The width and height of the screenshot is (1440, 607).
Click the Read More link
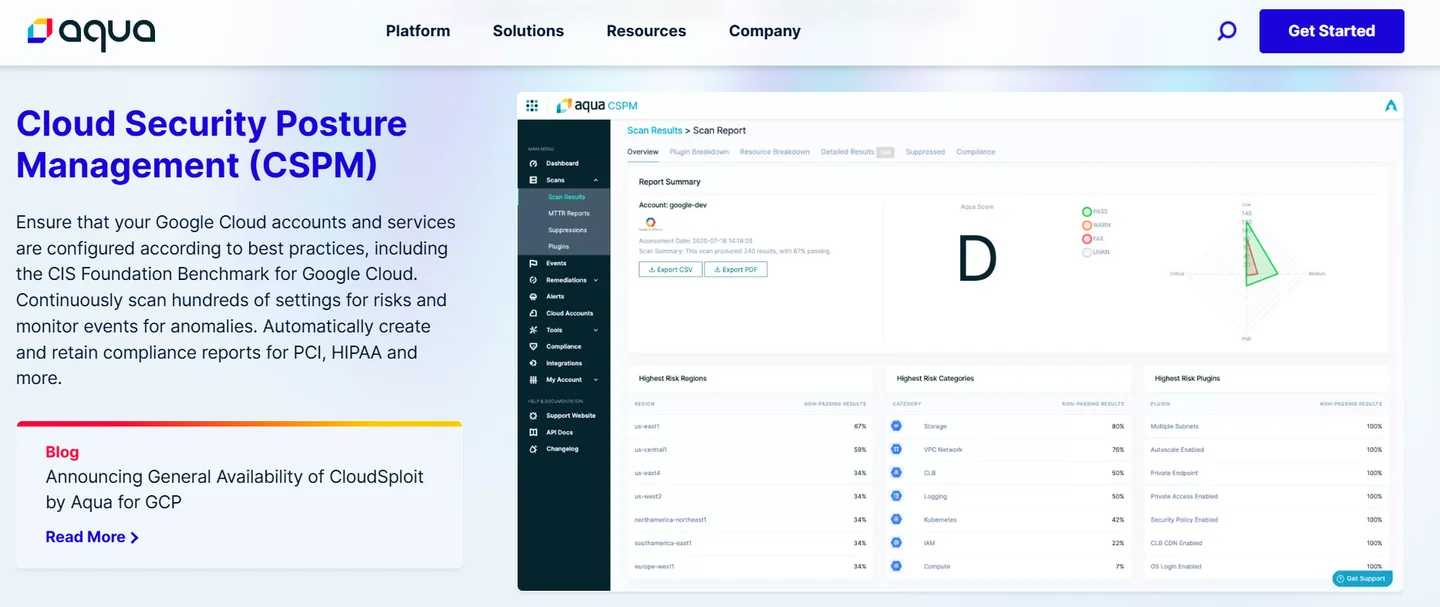pyautogui.click(x=92, y=537)
